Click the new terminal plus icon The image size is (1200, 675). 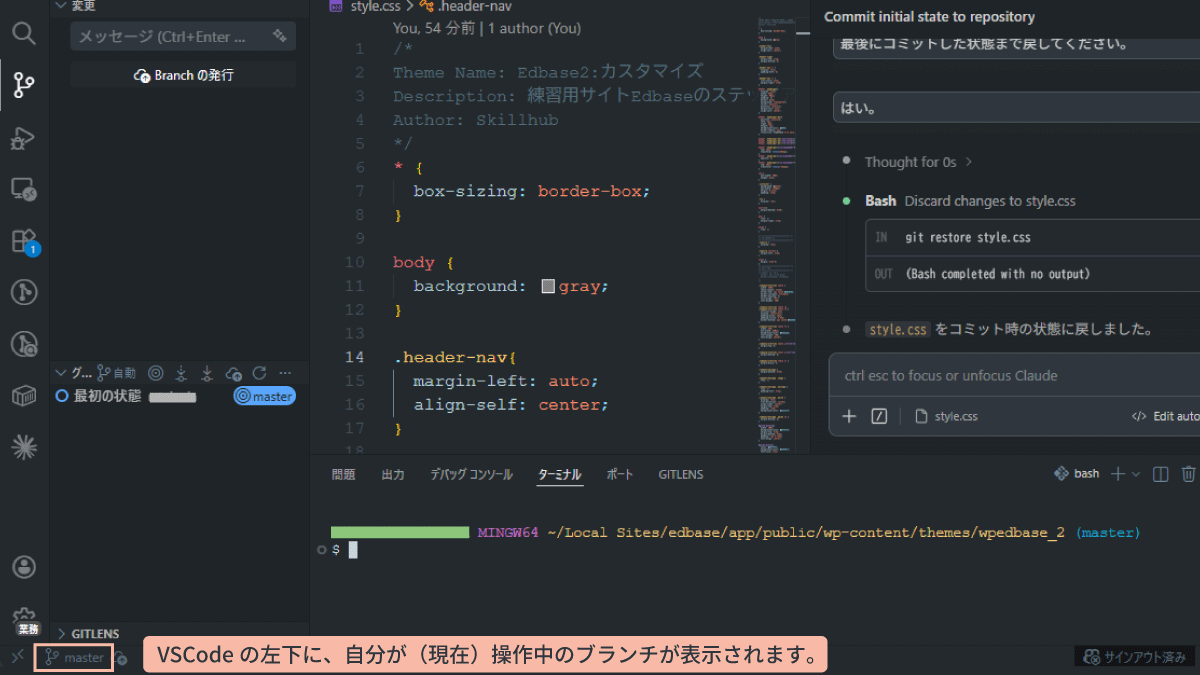1118,474
